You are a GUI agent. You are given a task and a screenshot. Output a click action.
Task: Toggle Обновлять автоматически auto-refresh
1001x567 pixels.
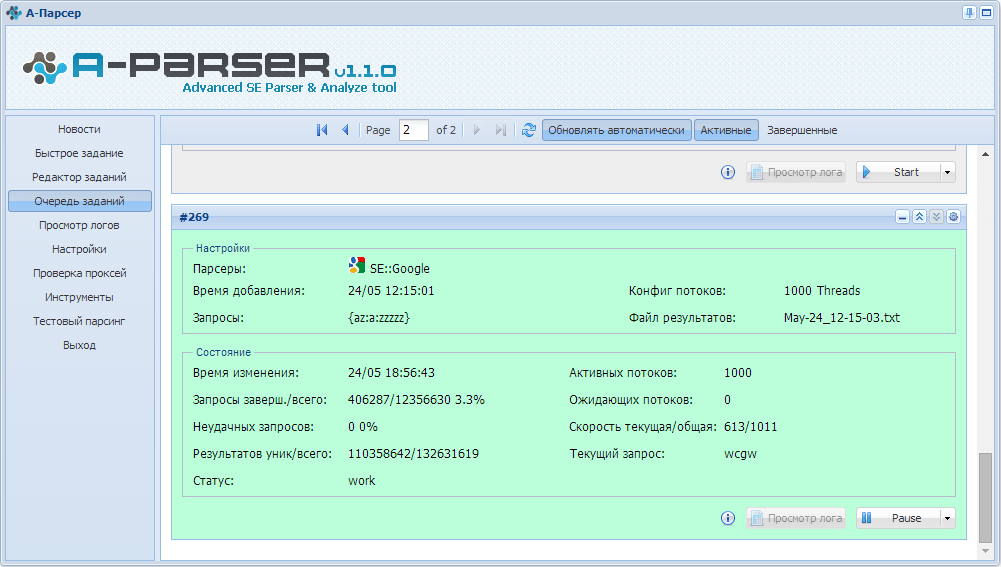pyautogui.click(x=616, y=130)
